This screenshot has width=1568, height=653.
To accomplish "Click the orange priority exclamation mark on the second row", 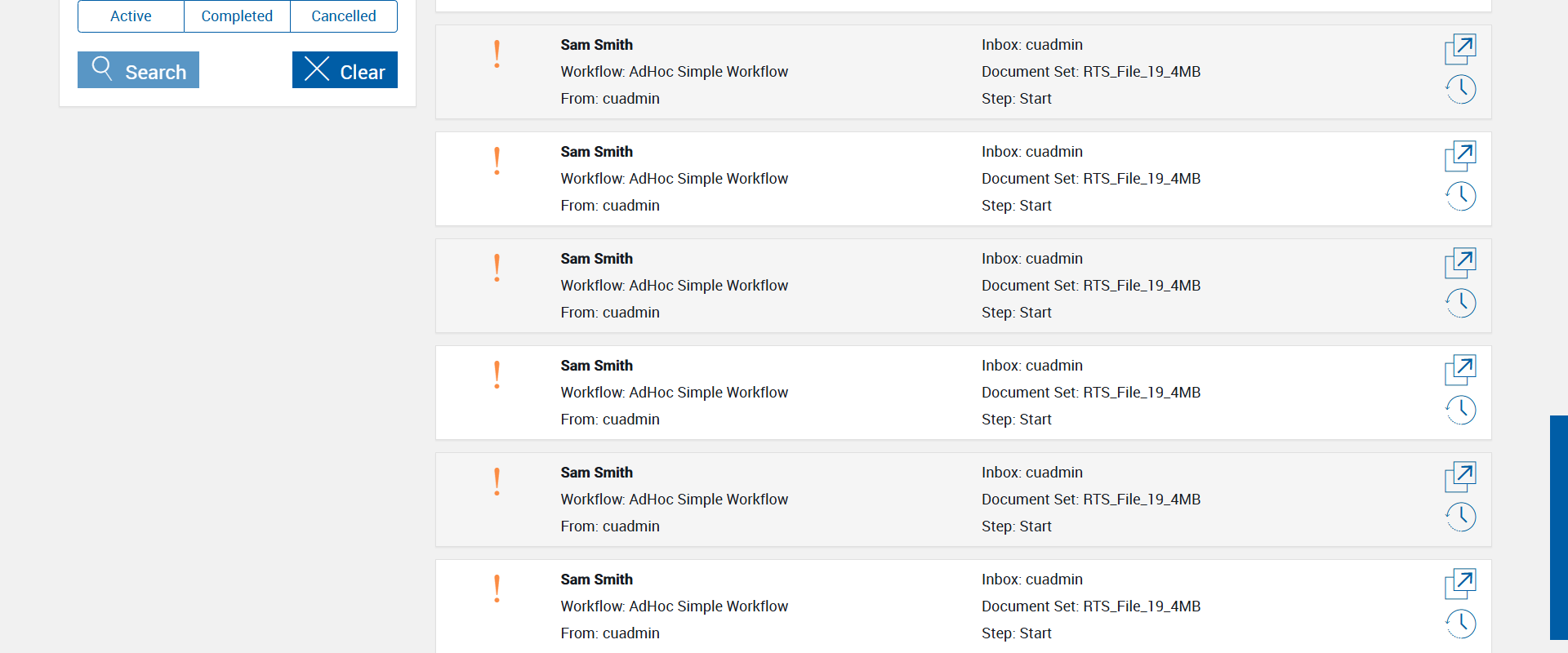I will coord(497,161).
